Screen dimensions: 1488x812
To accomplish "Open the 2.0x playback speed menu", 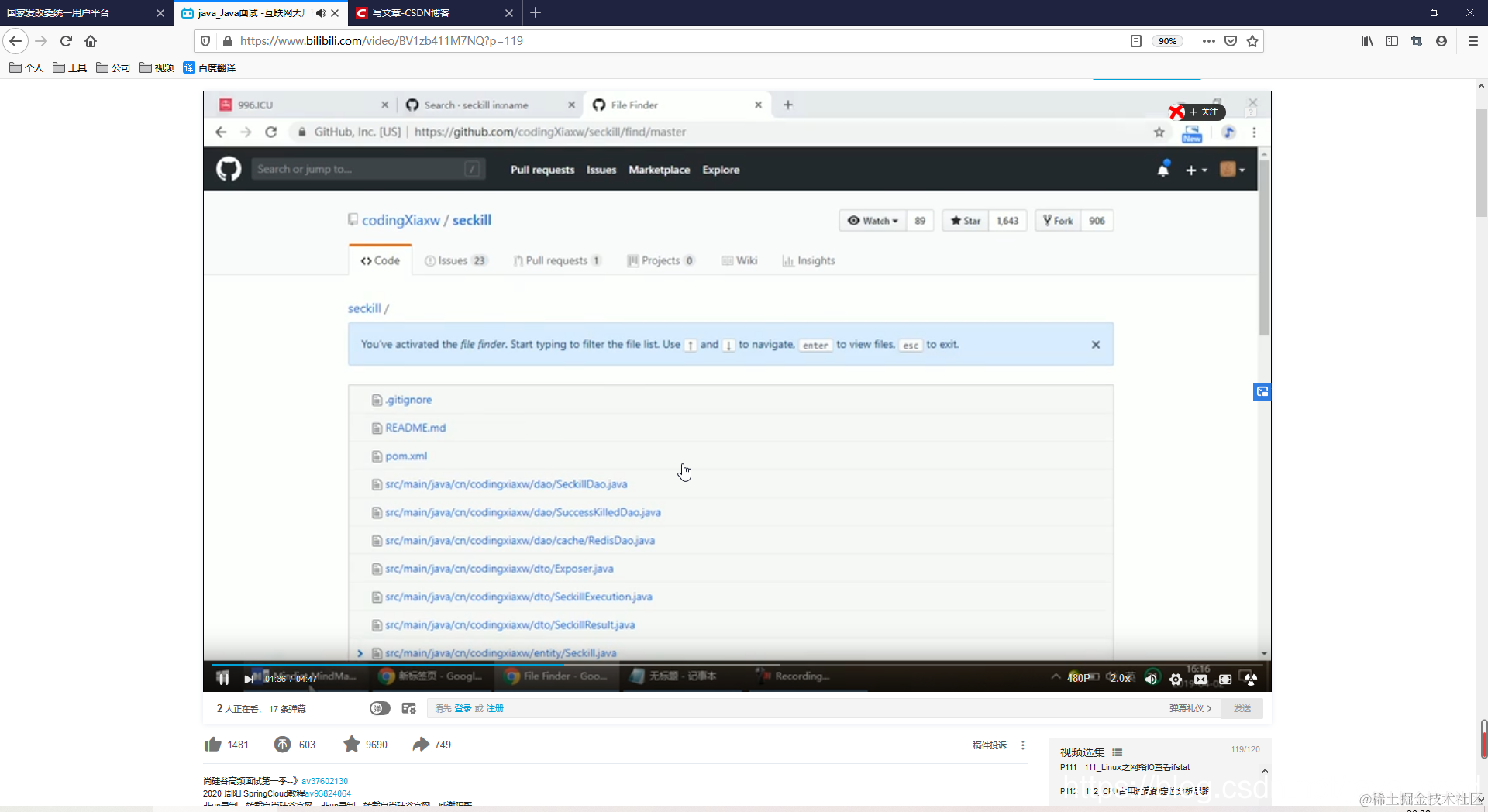I will click(1121, 678).
